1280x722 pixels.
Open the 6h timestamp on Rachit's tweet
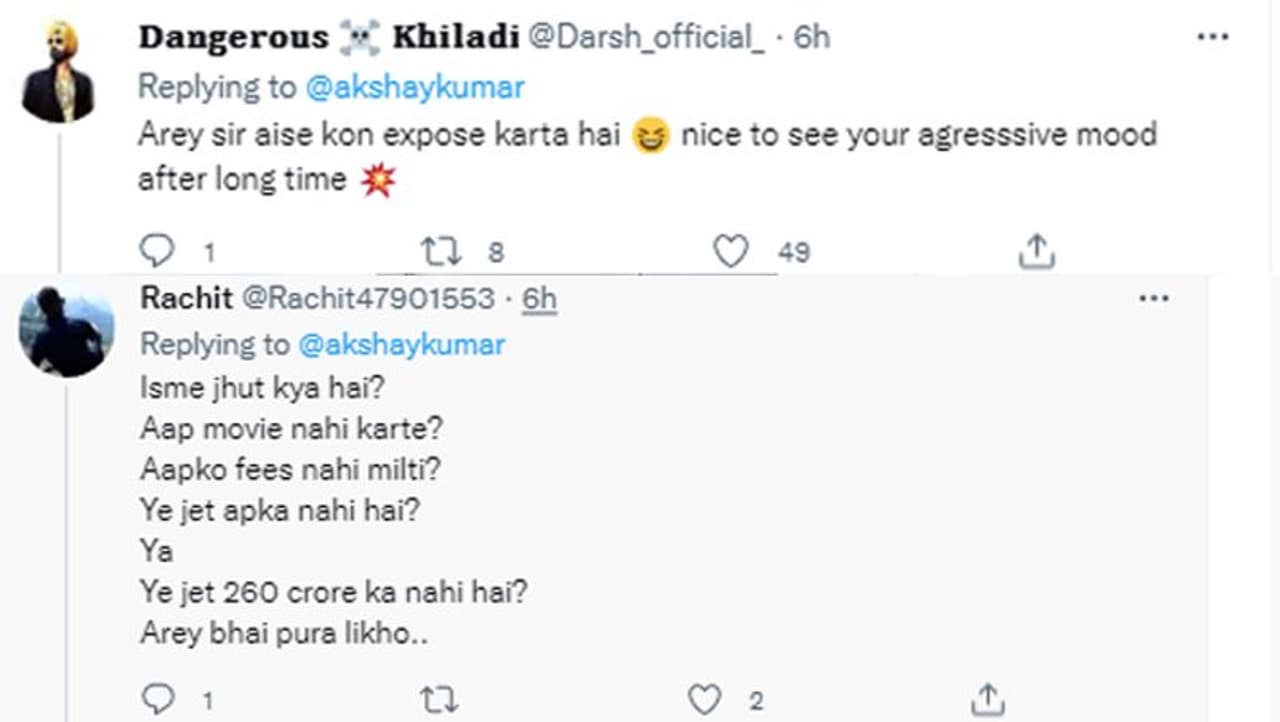[540, 298]
